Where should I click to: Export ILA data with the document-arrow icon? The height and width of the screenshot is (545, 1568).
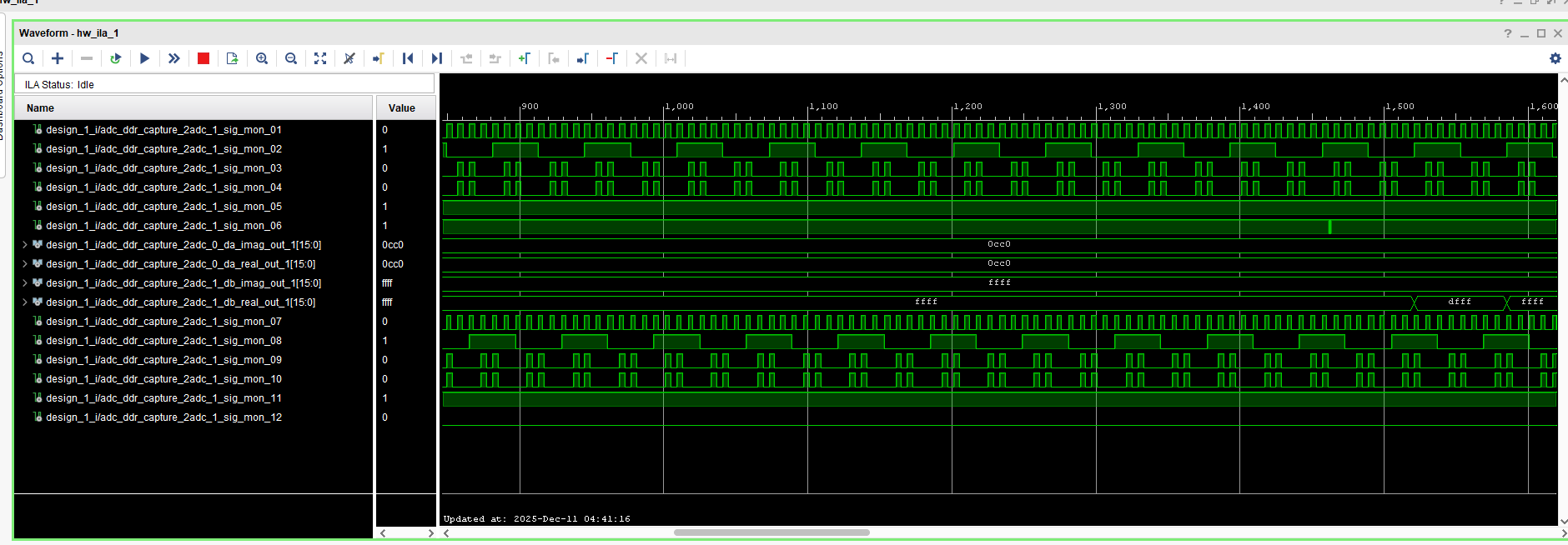(233, 58)
